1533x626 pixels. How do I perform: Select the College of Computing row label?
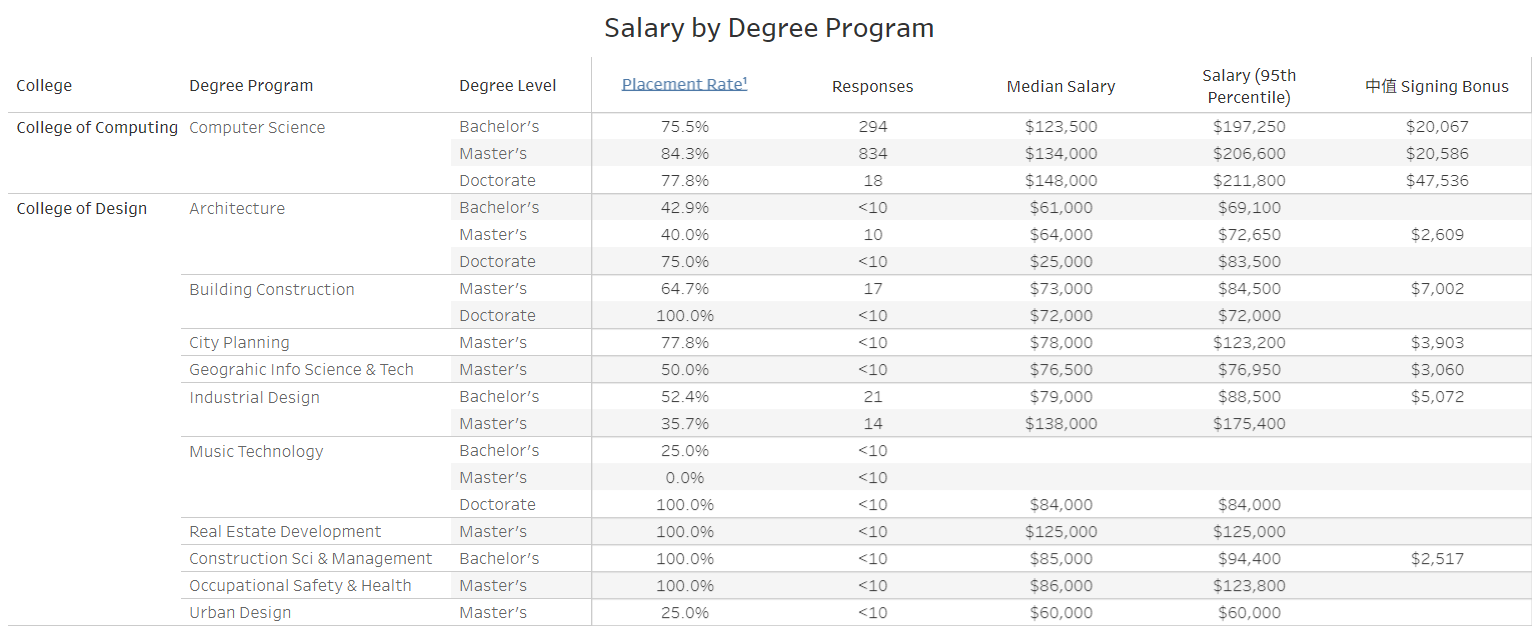click(97, 128)
